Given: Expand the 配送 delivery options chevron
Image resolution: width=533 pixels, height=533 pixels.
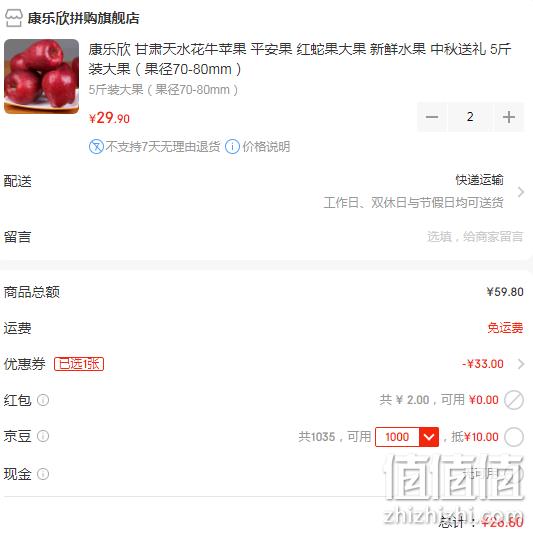Looking at the screenshot, I should click(520, 192).
